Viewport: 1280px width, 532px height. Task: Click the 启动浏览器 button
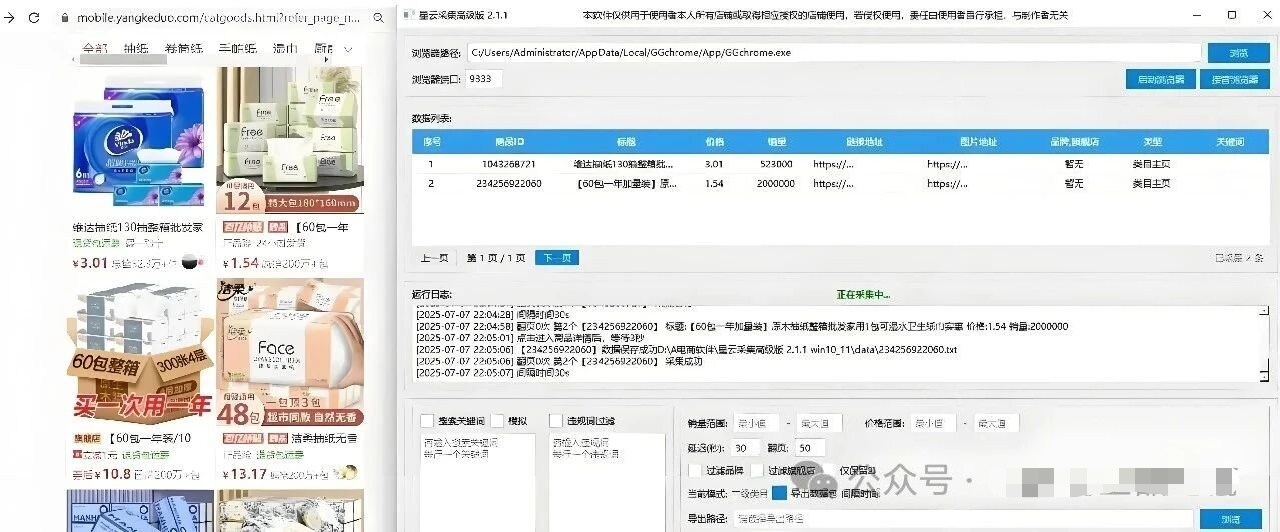1160,79
